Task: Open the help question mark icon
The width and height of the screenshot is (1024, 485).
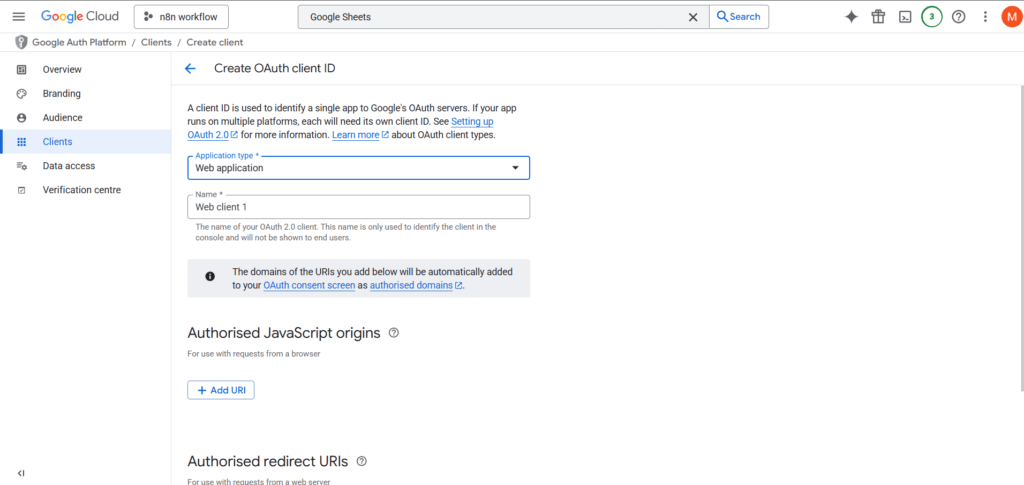Action: (x=958, y=16)
